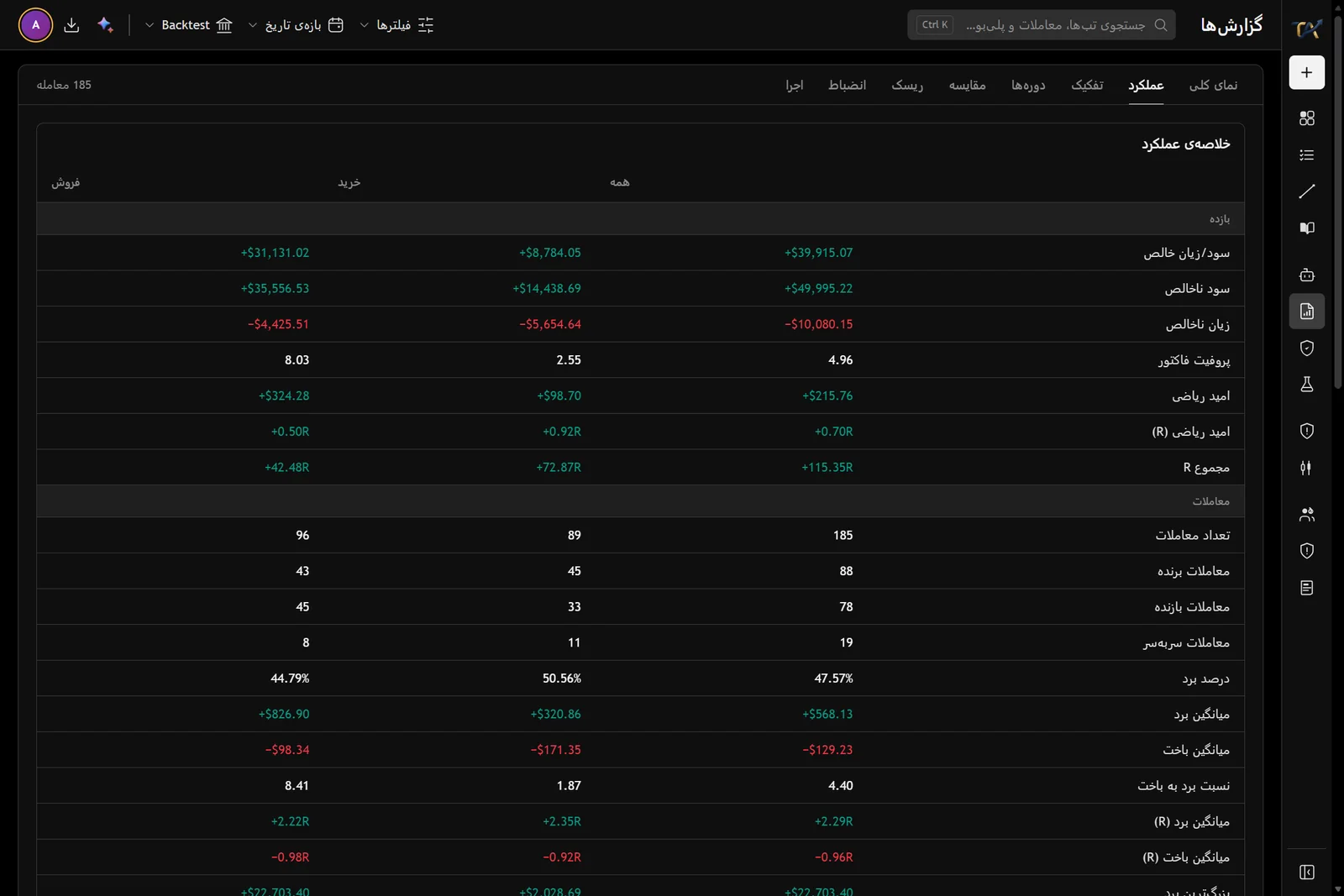Open the lab flask sidebar icon
The height and width of the screenshot is (896, 1344).
tap(1306, 385)
